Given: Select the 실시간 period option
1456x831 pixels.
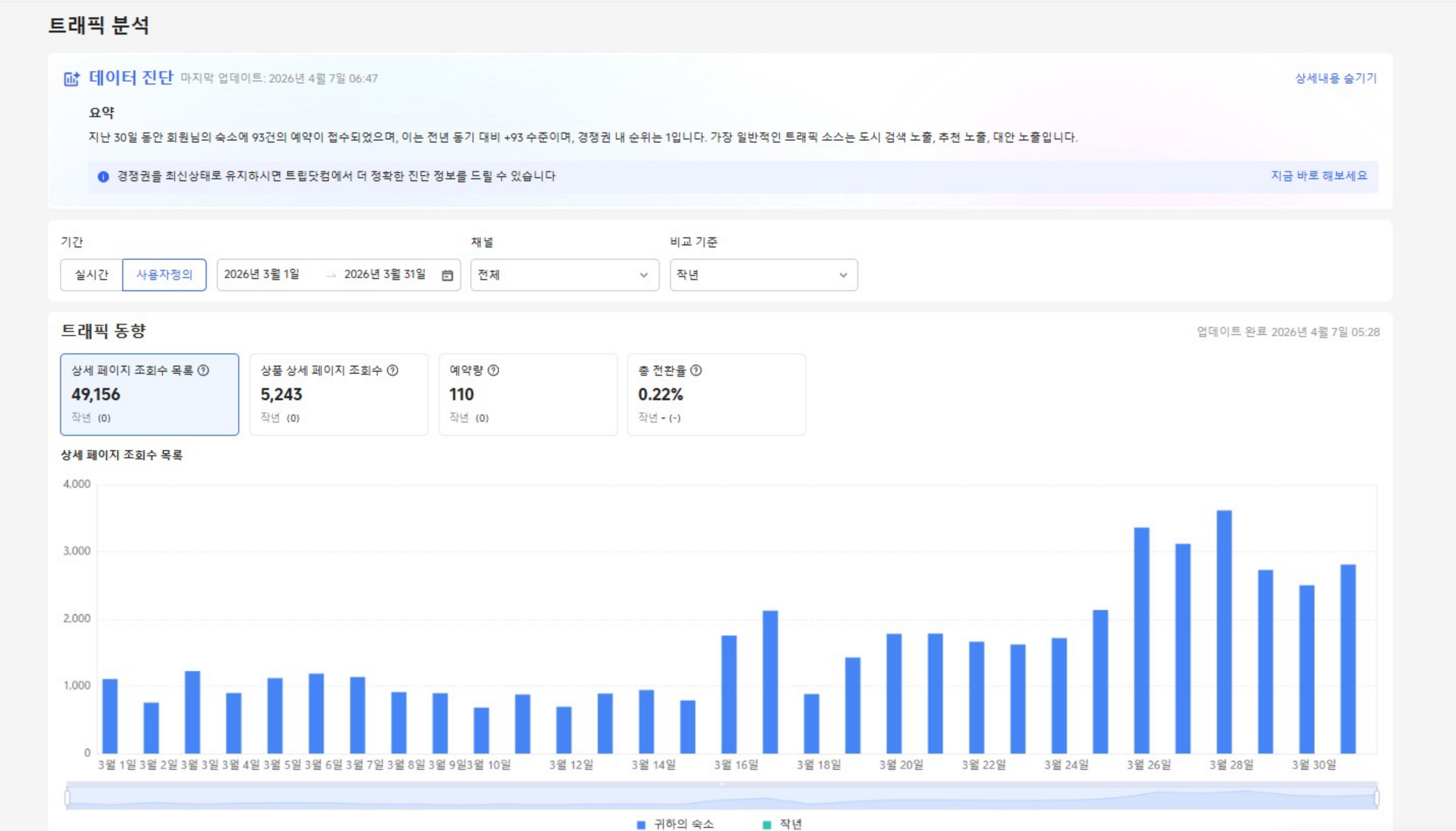Looking at the screenshot, I should pos(91,275).
